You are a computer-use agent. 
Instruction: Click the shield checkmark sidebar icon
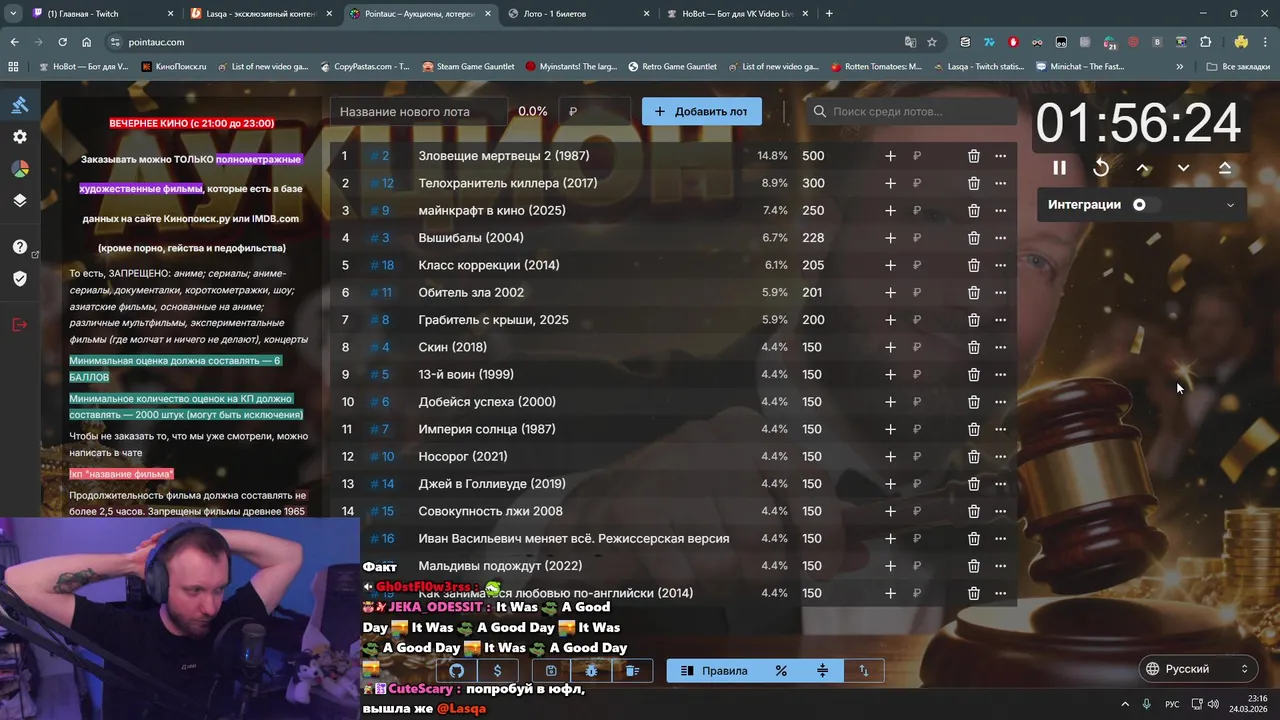[20, 278]
